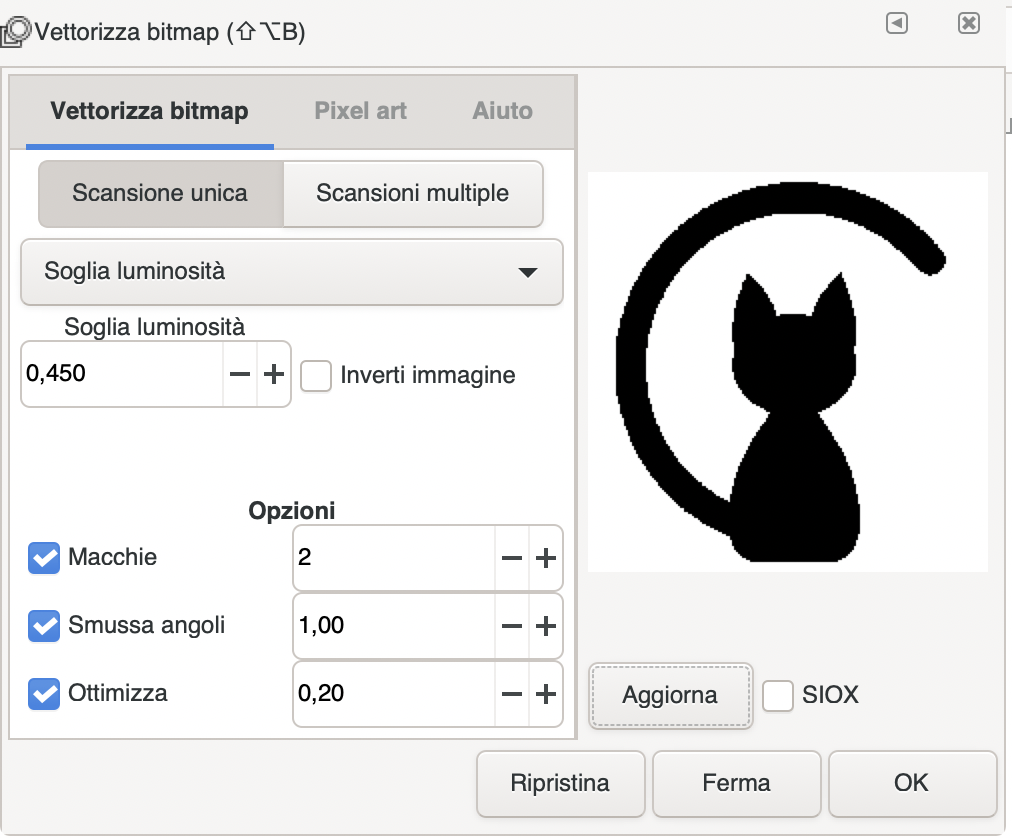Open the Soglia luminosità dropdown
Image resolution: width=1012 pixels, height=838 pixels.
coord(292,272)
